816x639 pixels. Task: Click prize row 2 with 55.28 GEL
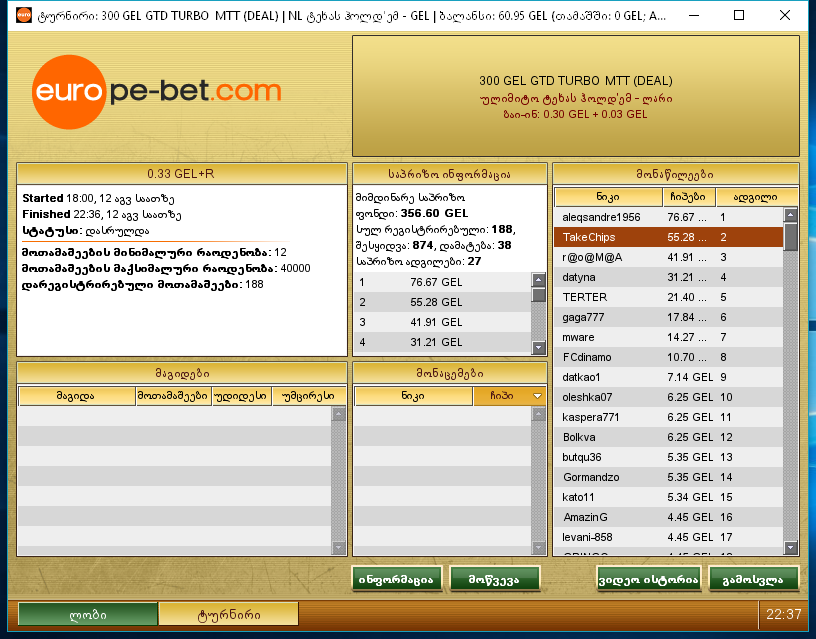pyautogui.click(x=442, y=302)
